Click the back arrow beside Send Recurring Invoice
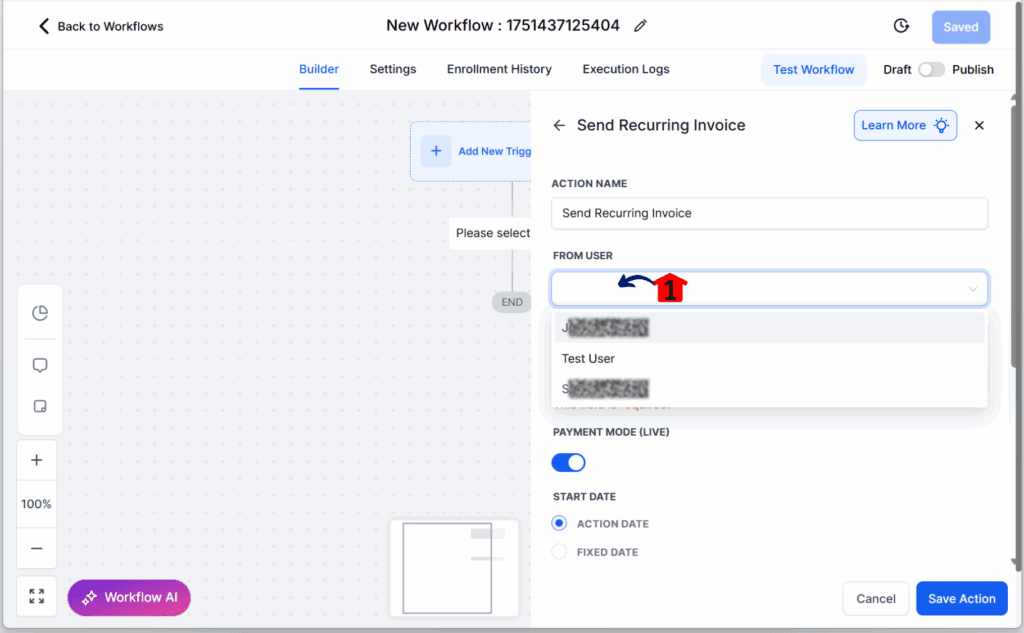The image size is (1024, 633). 559,125
